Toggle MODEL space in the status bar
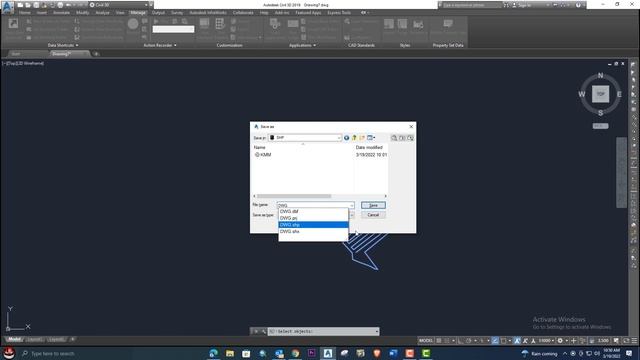 426,340
